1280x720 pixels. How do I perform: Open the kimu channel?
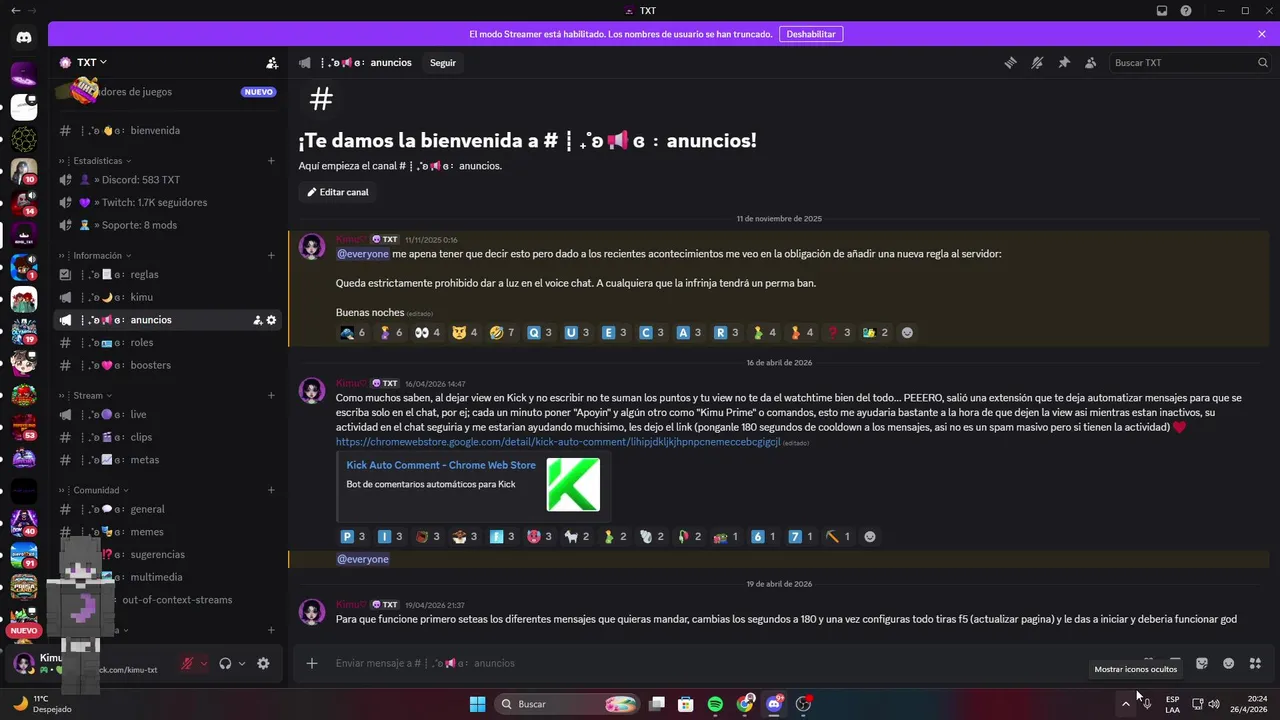click(168, 297)
